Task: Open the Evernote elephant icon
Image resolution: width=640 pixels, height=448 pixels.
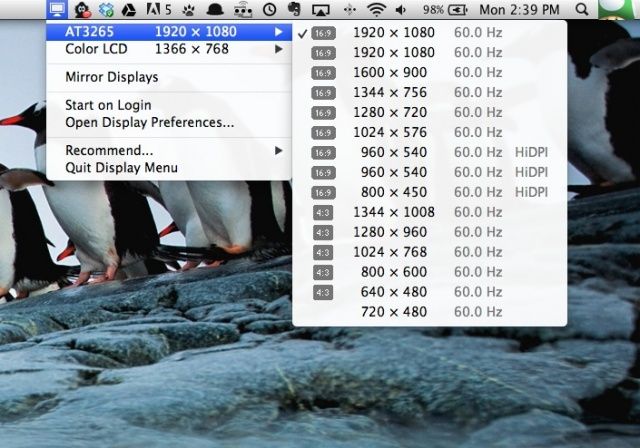Action: pyautogui.click(x=295, y=10)
